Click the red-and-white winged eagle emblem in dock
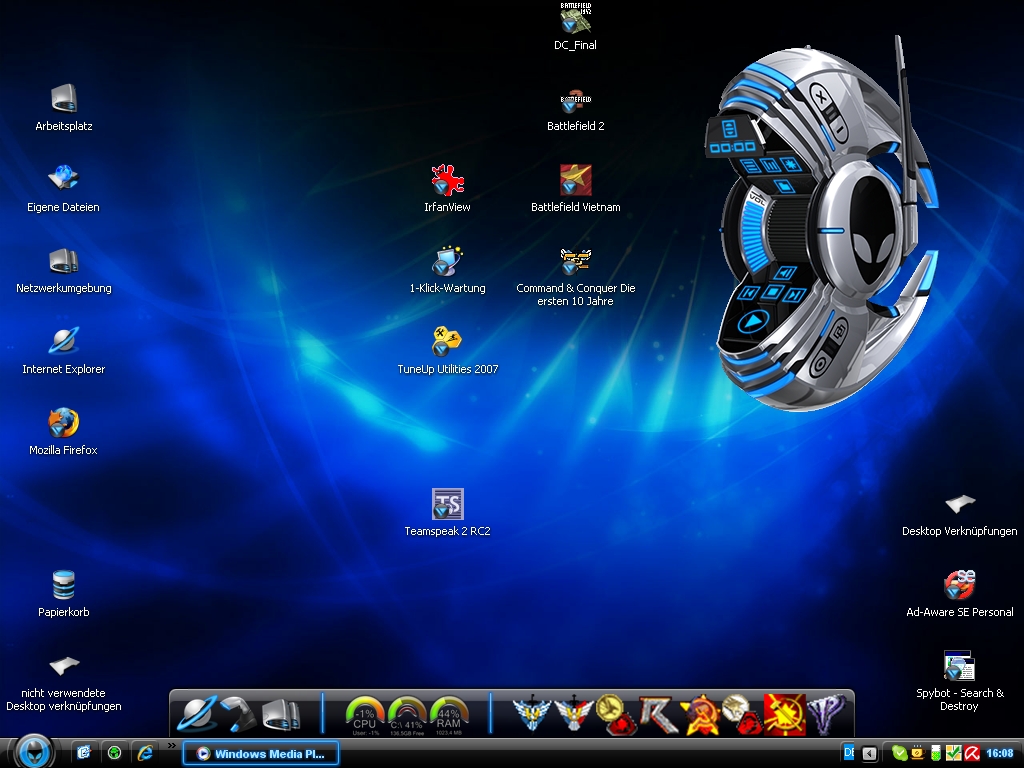The height and width of the screenshot is (768, 1024). (x=573, y=714)
